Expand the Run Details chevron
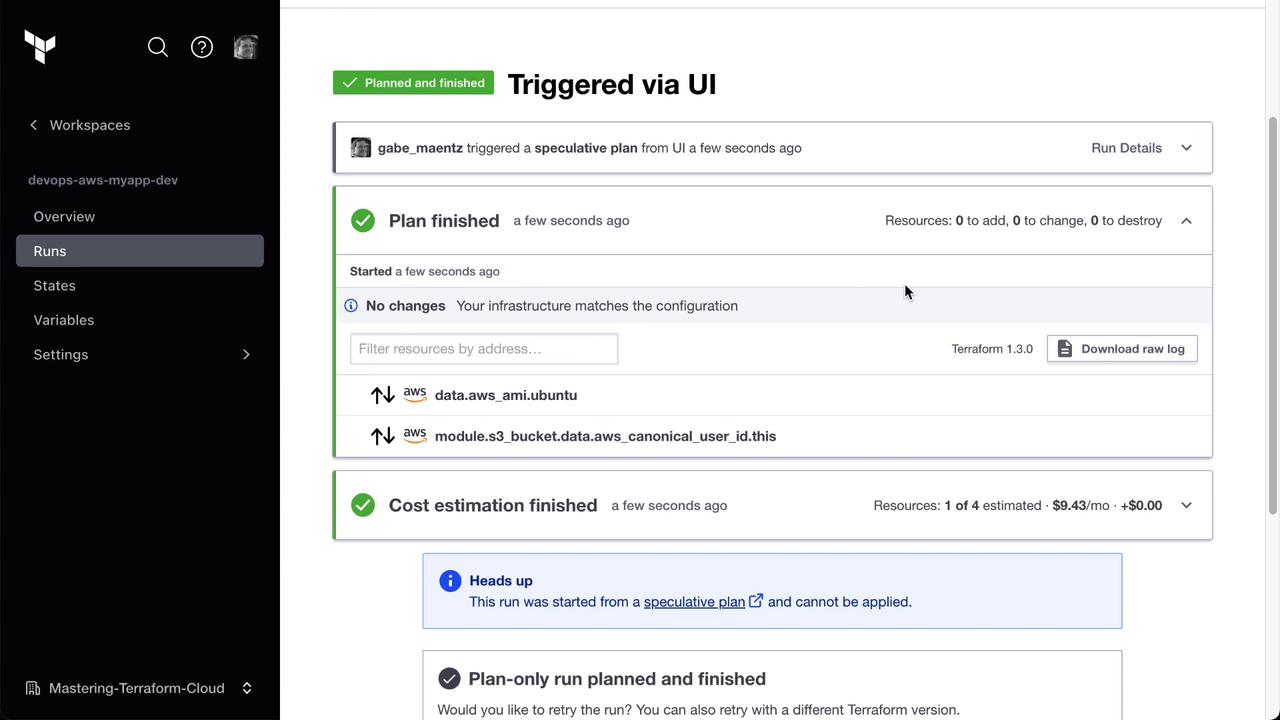Viewport: 1280px width, 720px height. [1186, 148]
